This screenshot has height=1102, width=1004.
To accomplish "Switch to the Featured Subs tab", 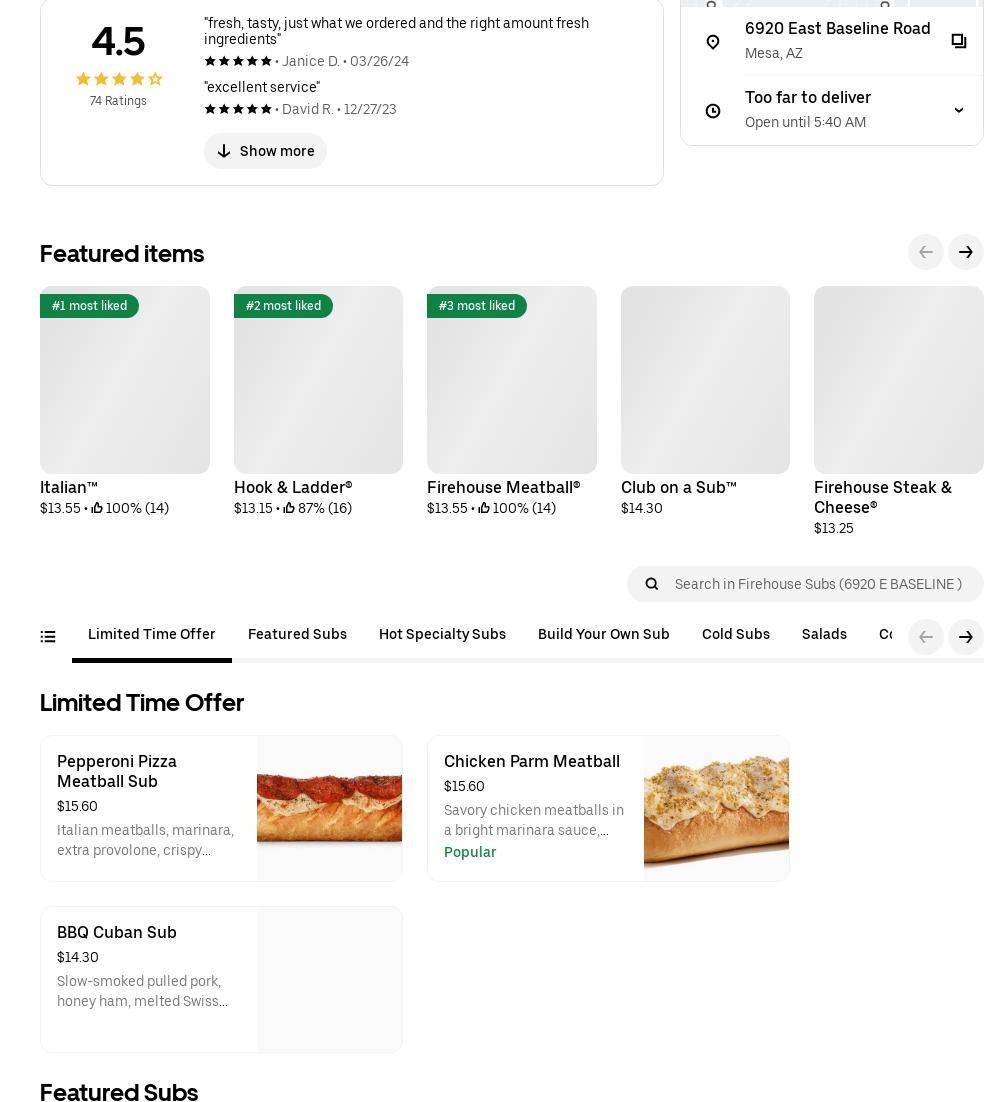I will [297, 634].
